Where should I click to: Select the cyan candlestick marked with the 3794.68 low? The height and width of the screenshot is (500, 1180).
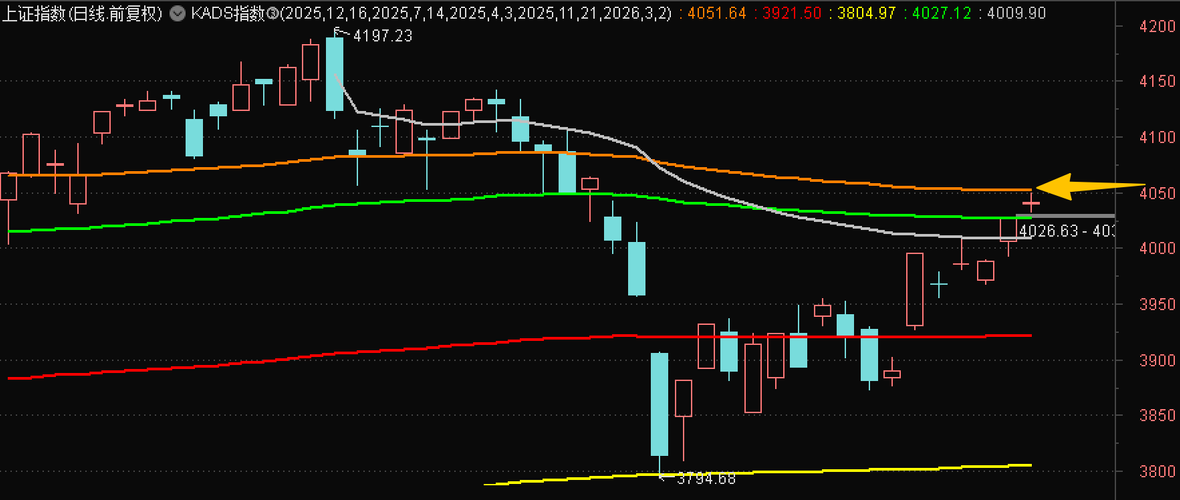tap(659, 404)
